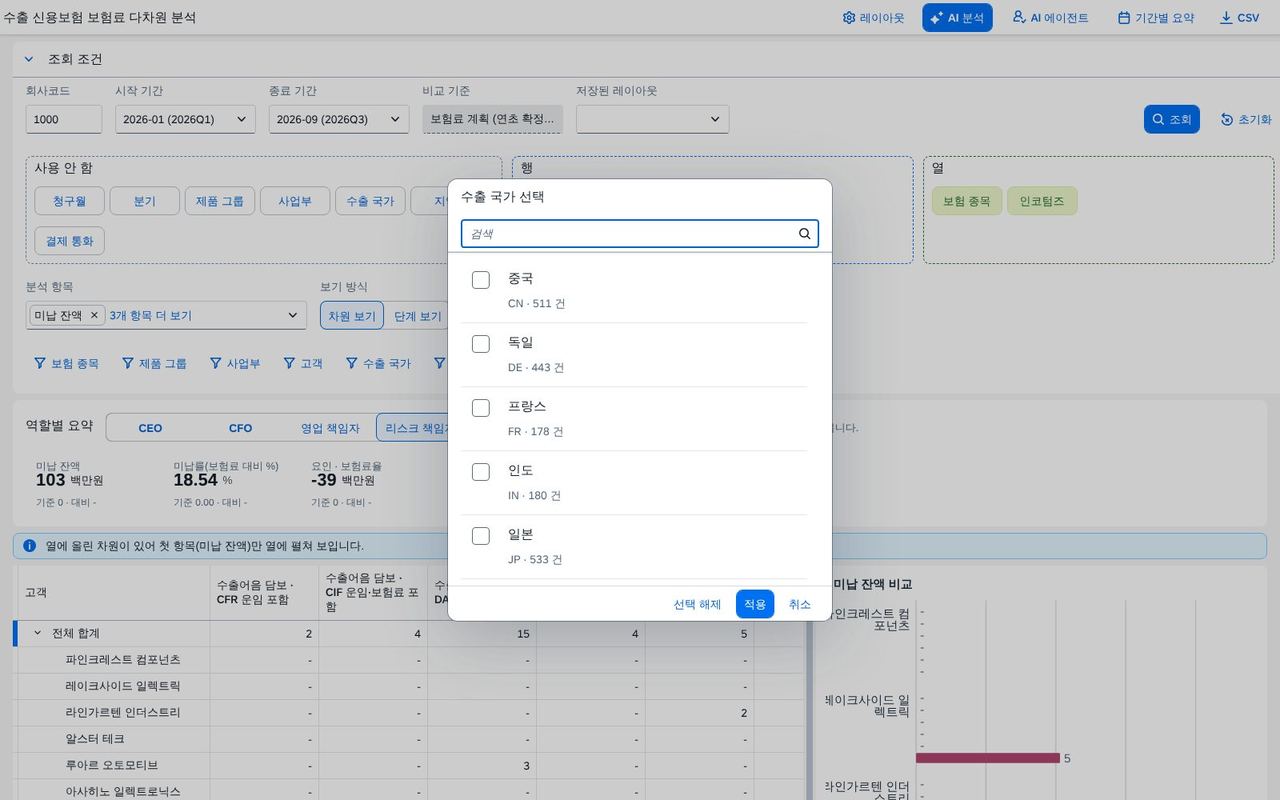Select 차원 보기 view mode
Viewport: 1280px width, 800px height.
[352, 316]
